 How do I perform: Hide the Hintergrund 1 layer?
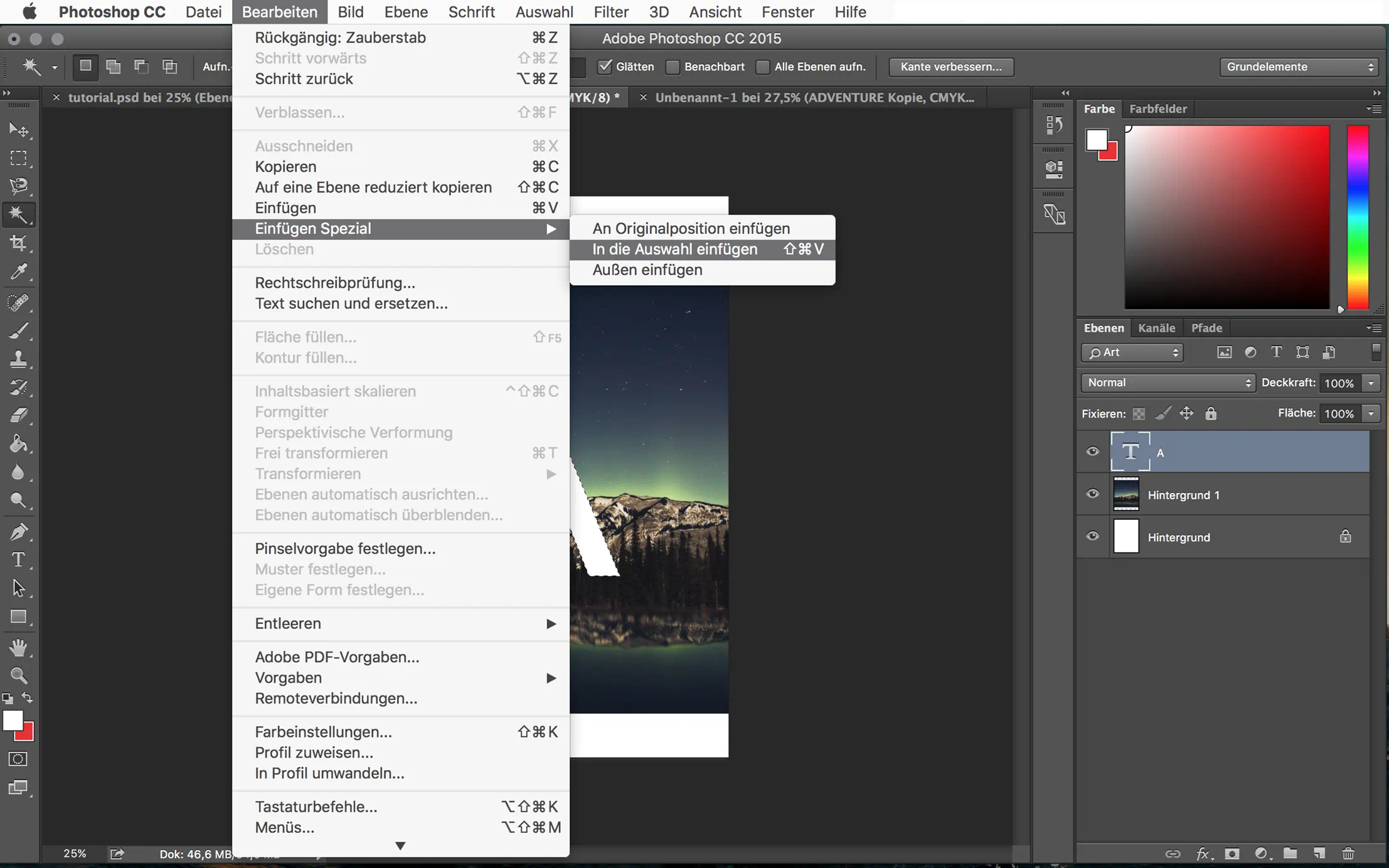click(1092, 494)
